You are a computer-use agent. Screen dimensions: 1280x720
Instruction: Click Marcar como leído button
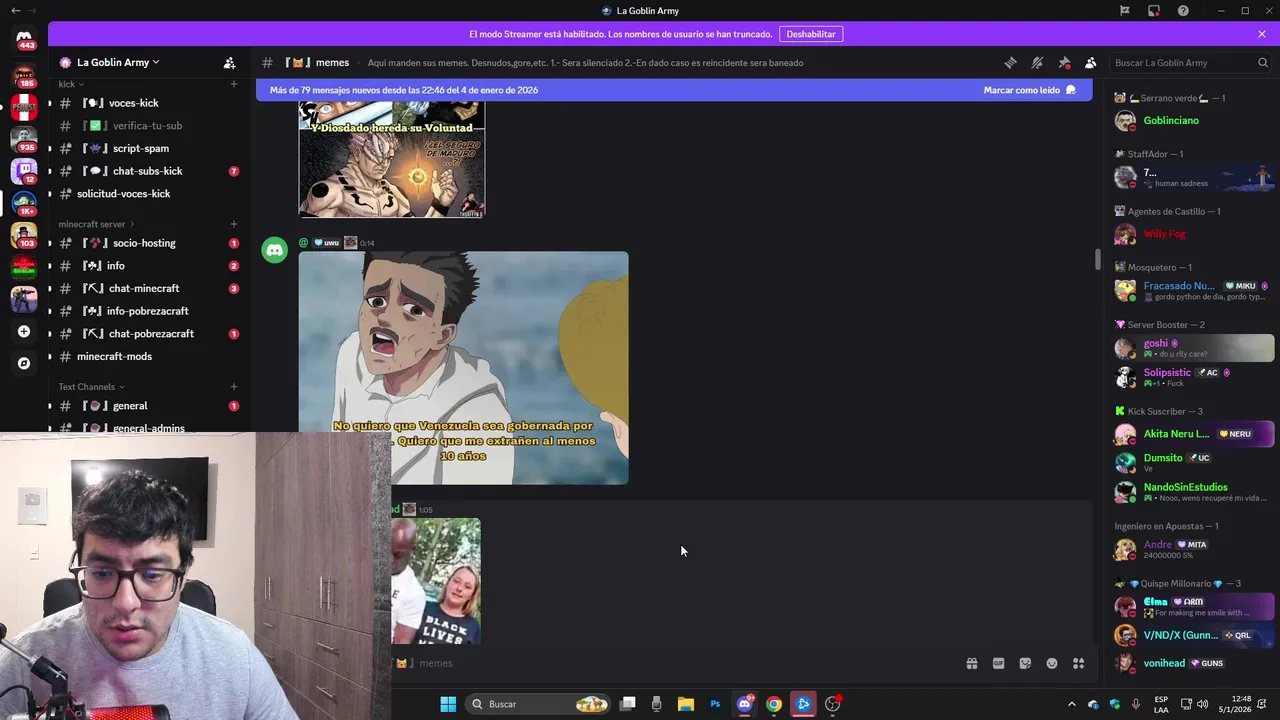(x=1030, y=90)
